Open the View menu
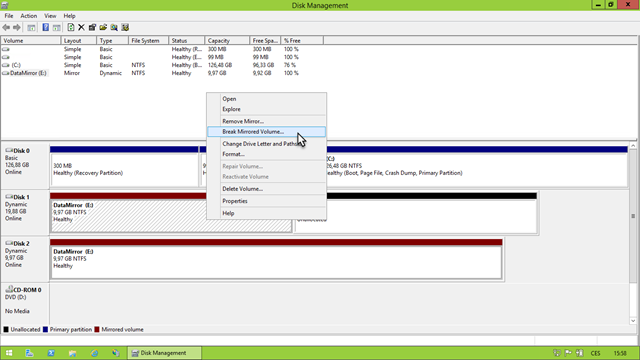 coord(50,16)
